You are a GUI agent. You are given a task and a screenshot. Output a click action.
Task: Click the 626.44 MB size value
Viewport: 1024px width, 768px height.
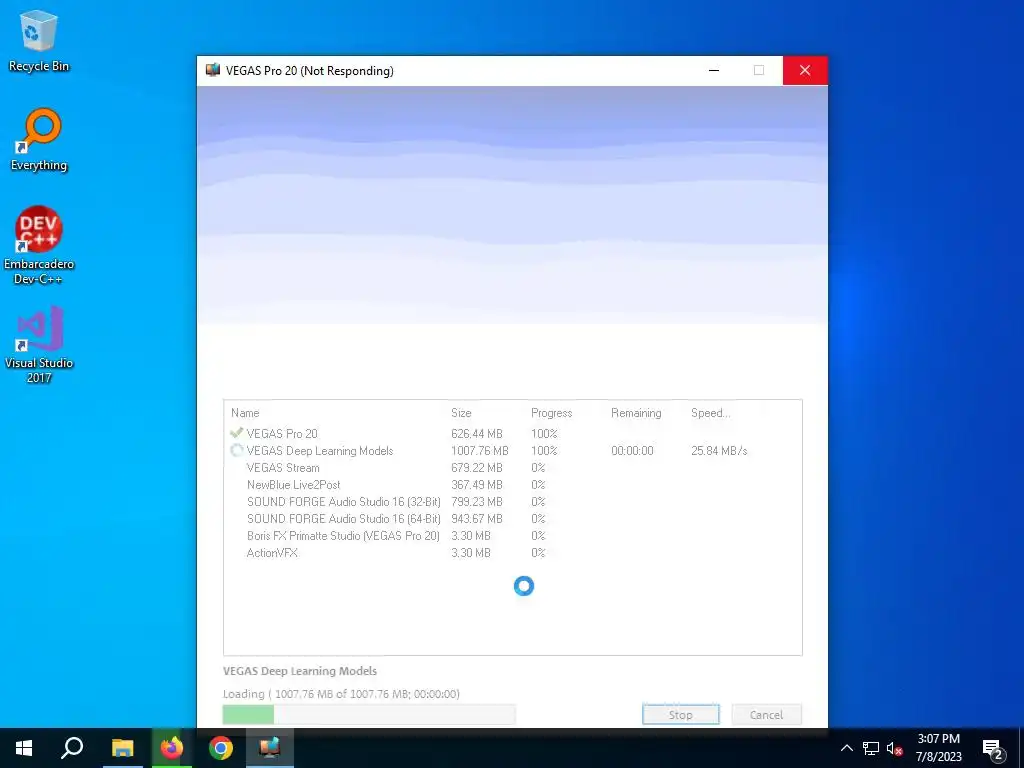(477, 433)
